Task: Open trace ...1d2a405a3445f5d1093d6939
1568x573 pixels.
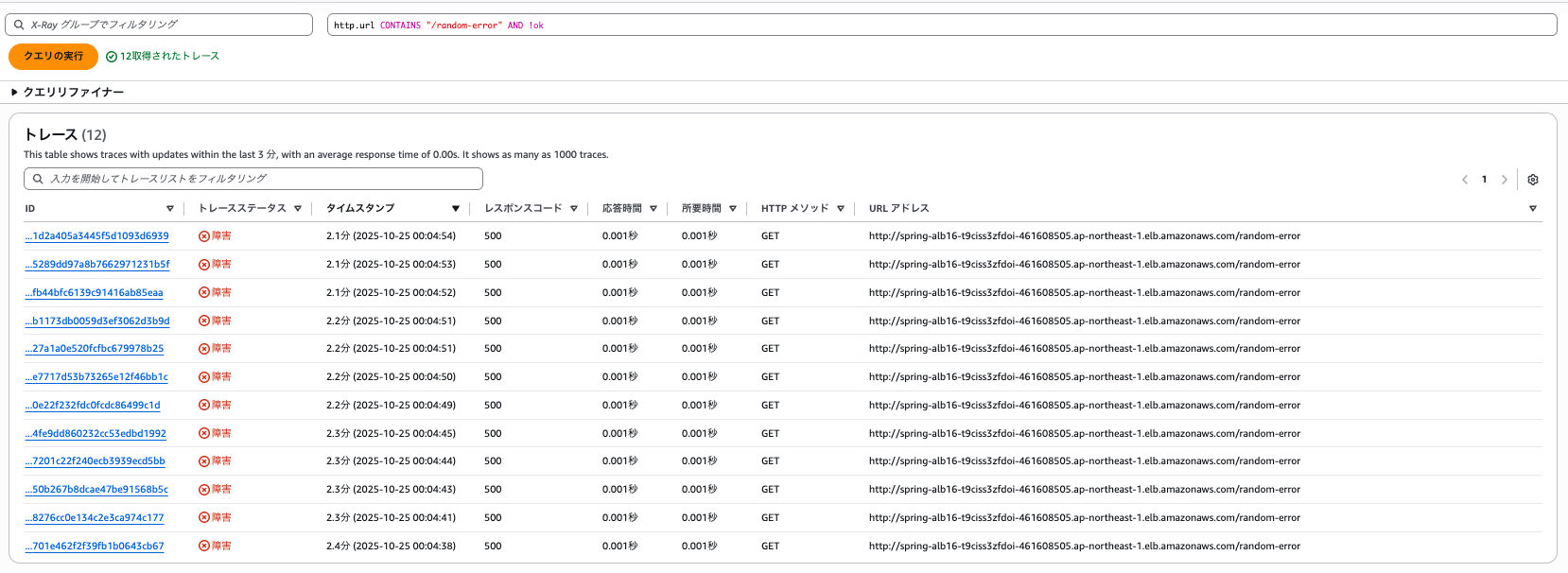Action: [x=96, y=236]
